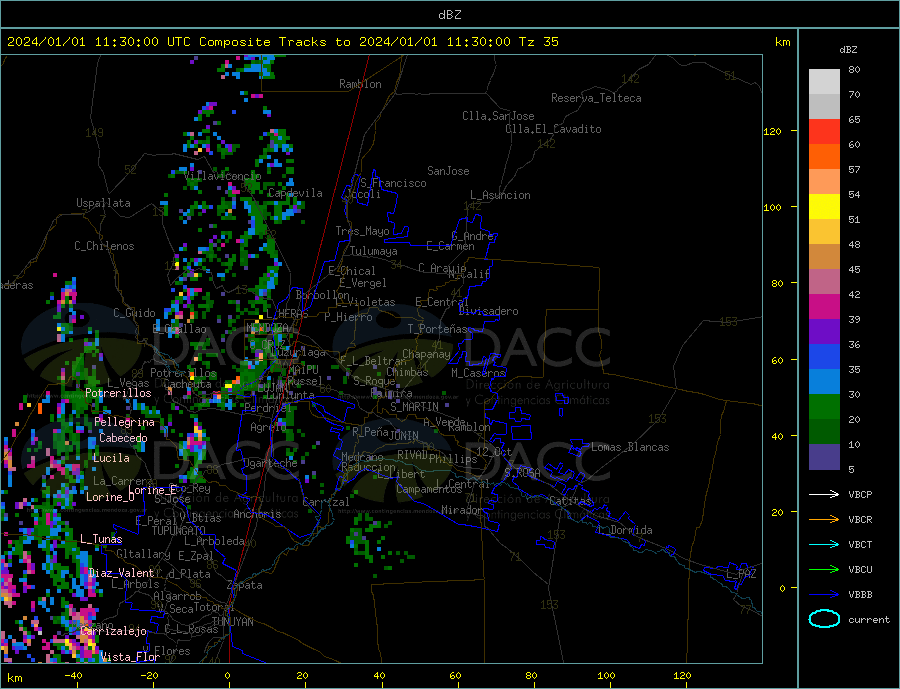Click the 'Composite Tracks' header text

(263, 42)
